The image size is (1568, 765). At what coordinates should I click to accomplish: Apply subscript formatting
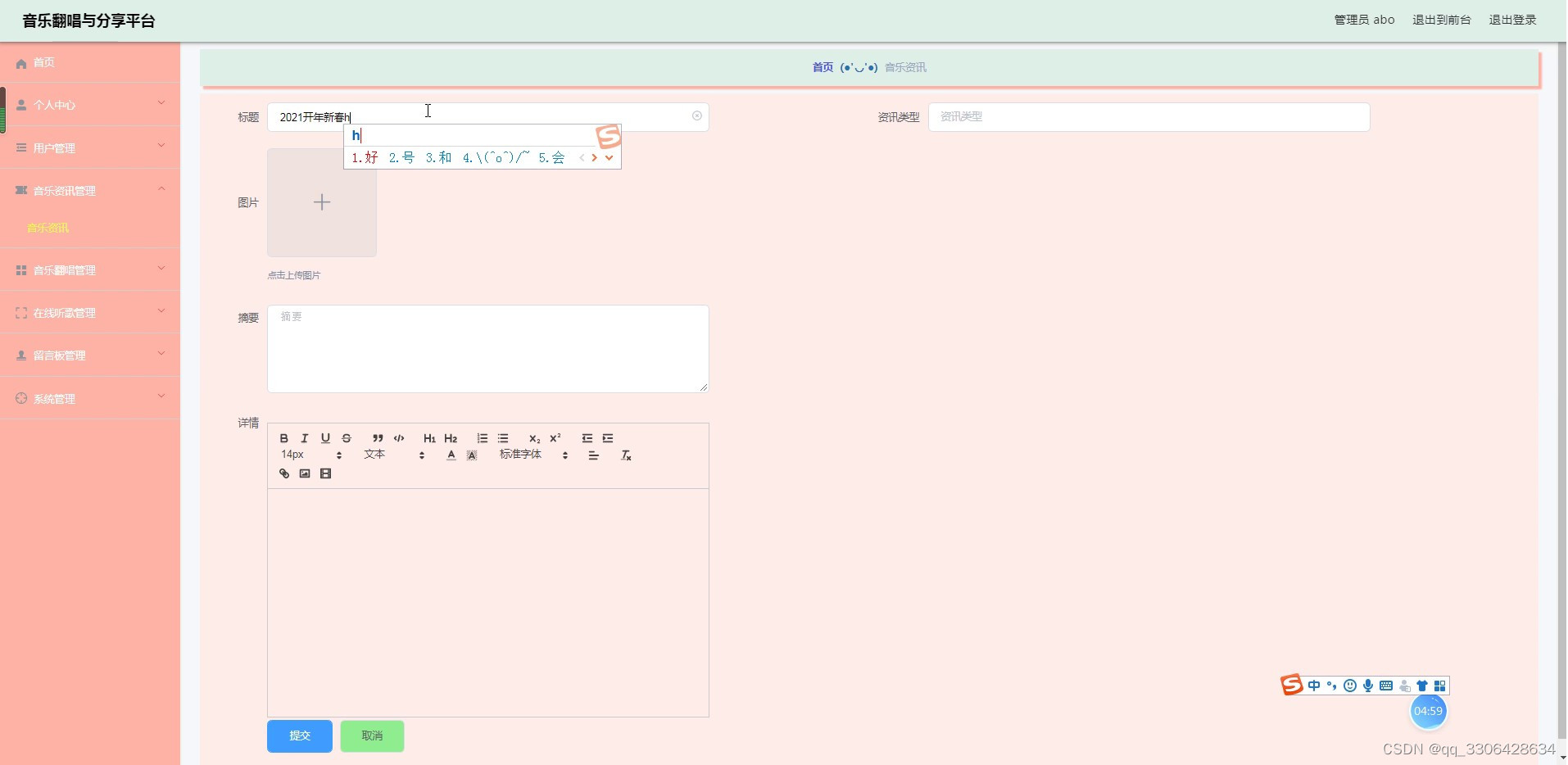pos(534,438)
